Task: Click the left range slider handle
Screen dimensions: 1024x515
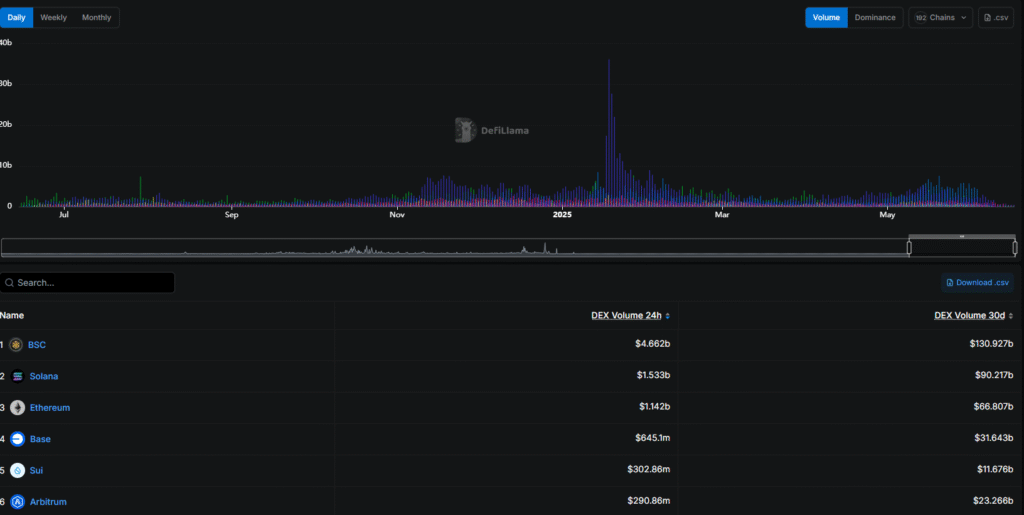Action: click(909, 247)
